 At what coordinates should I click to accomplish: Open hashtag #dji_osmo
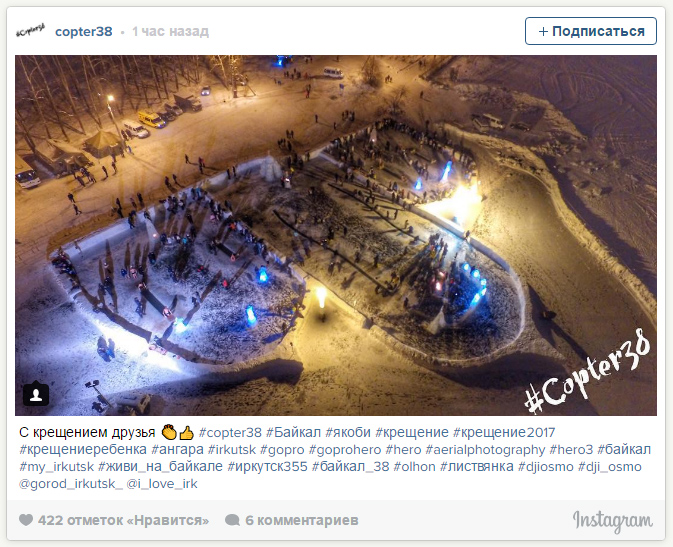point(609,467)
